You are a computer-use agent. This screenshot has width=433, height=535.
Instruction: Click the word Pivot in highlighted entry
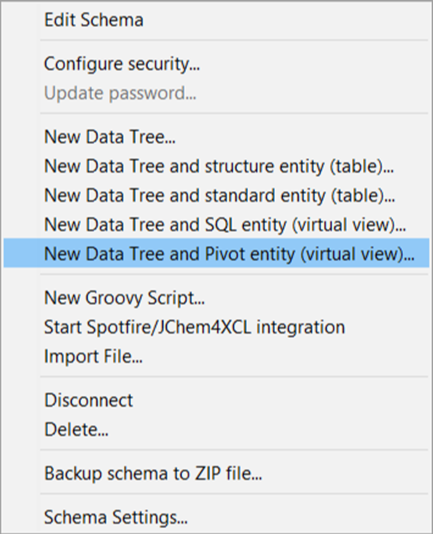[225, 254]
